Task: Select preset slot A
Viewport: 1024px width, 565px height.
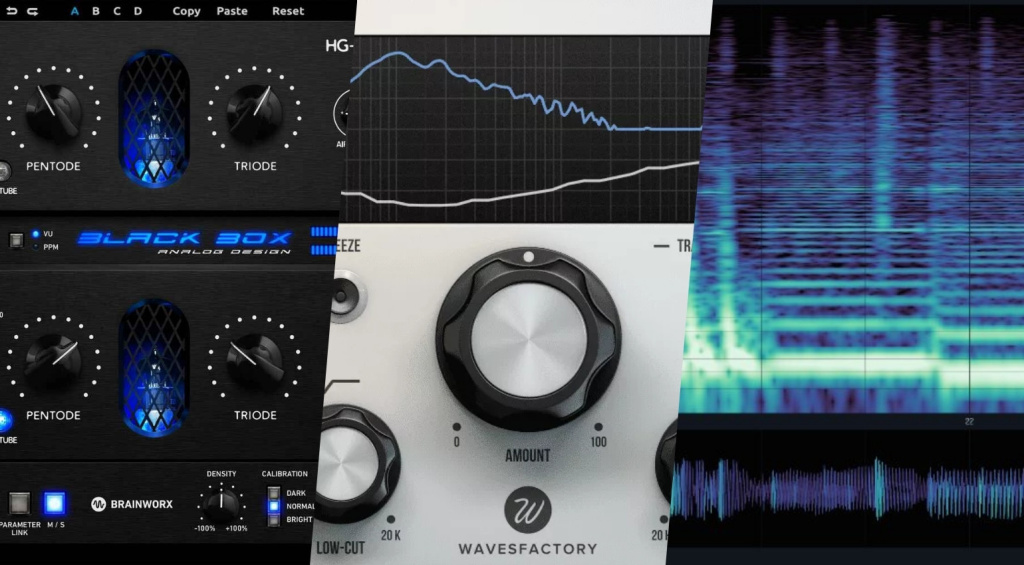Action: pos(74,11)
